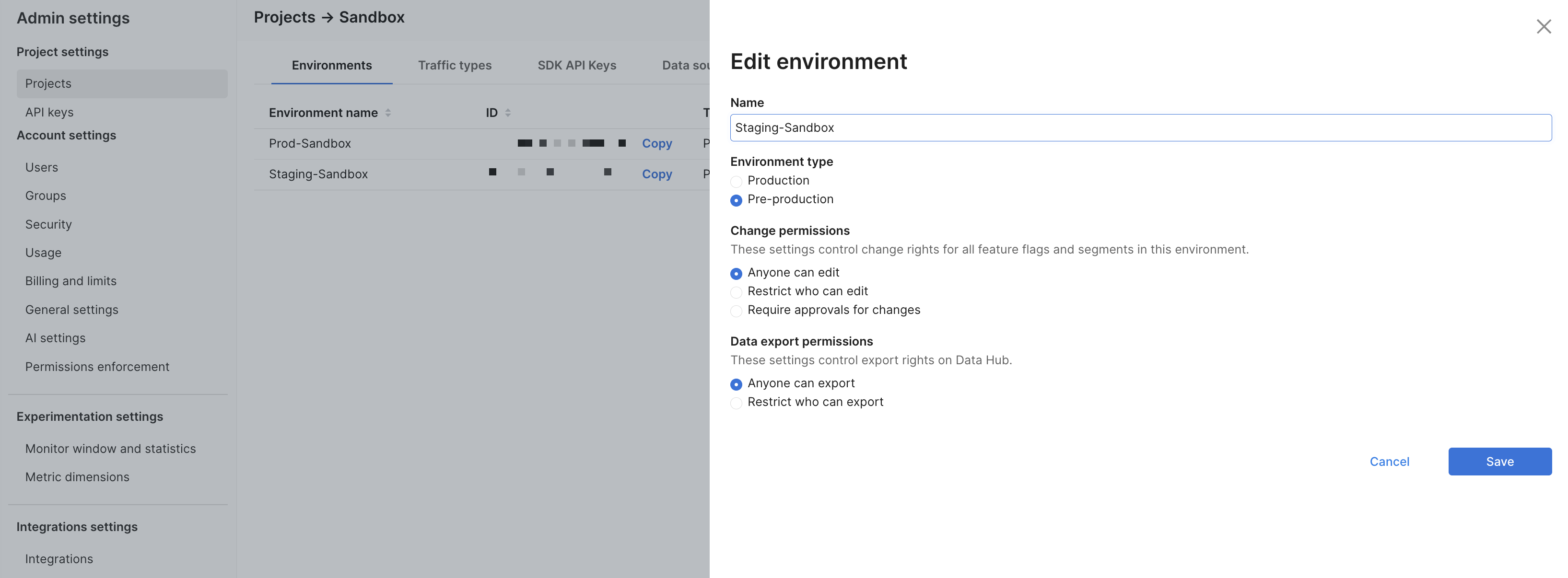Choose Restrict who can export
Image resolution: width=1568 pixels, height=578 pixels.
pyautogui.click(x=736, y=403)
